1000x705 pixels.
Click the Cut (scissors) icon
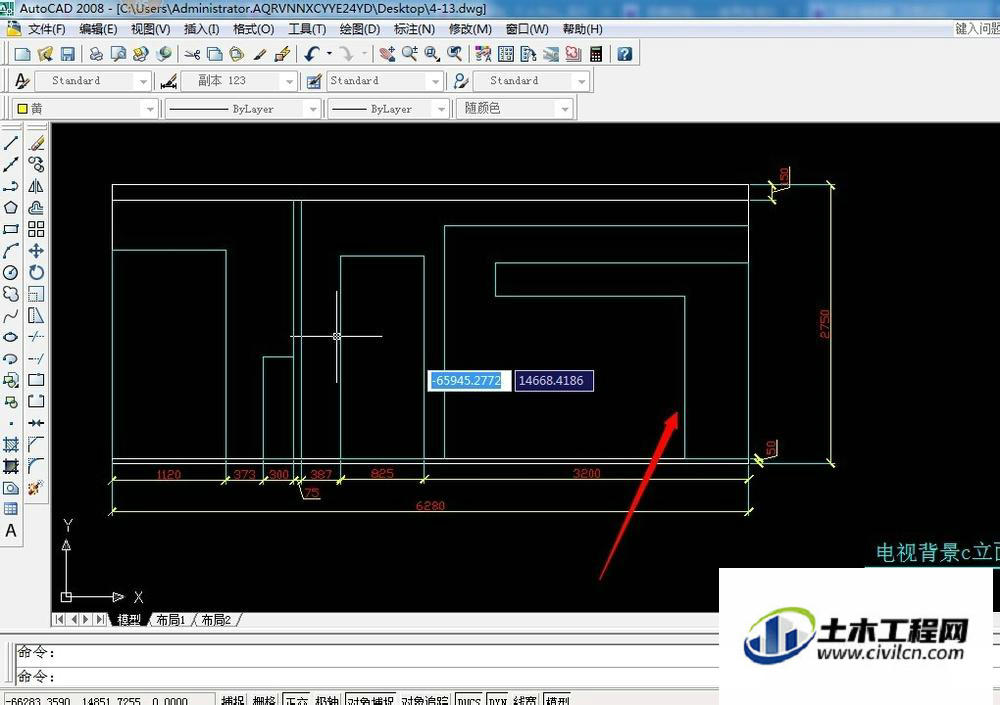(192, 54)
